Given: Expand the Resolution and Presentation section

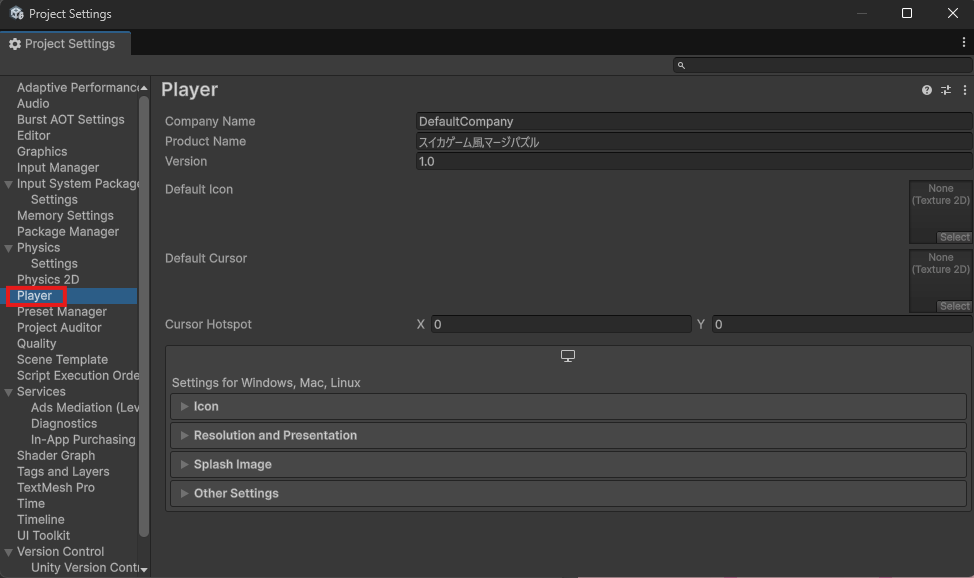Looking at the screenshot, I should click(568, 436).
